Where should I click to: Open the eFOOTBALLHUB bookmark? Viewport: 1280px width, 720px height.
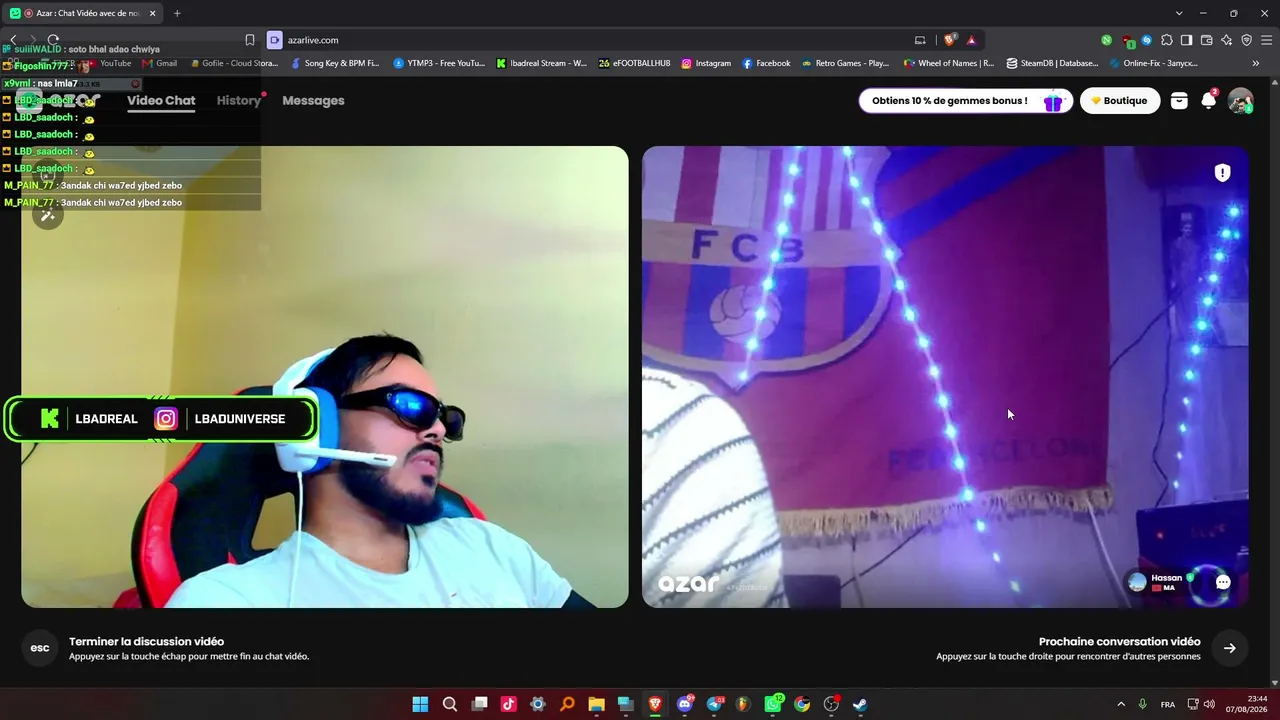(x=635, y=63)
